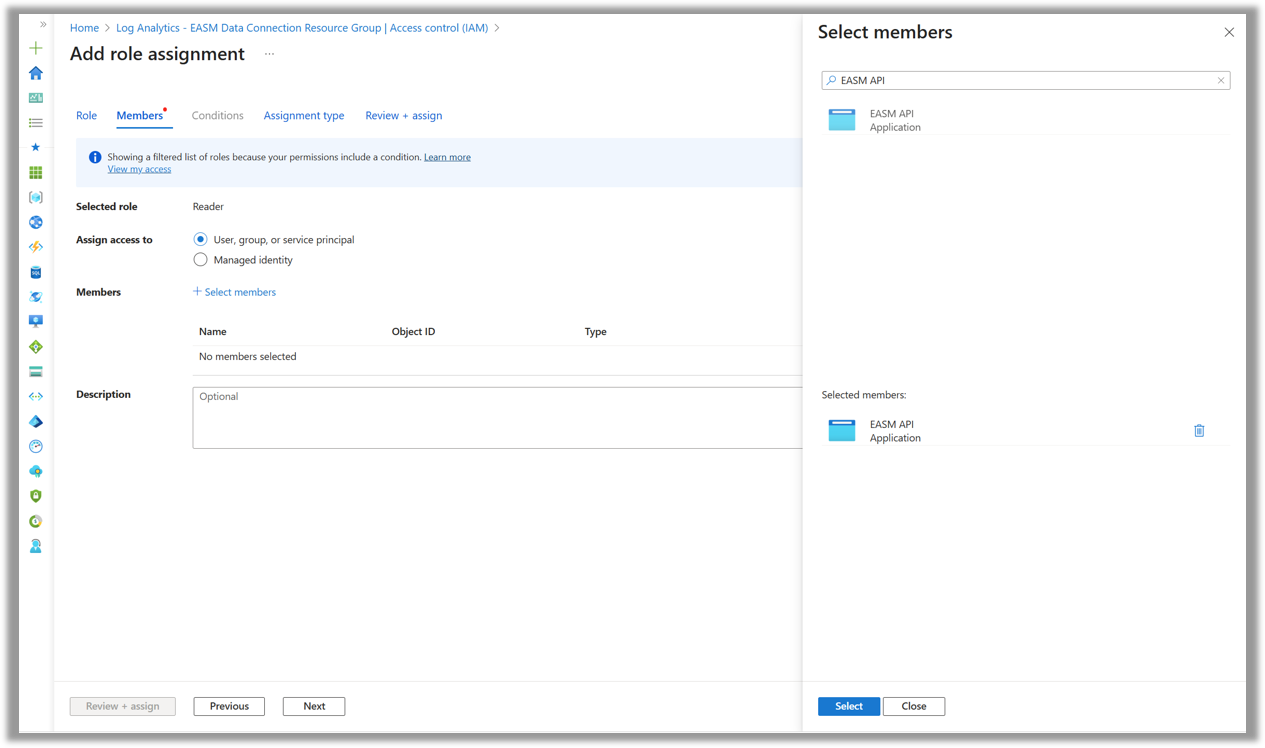Open Azure Home from the sidebar
The height and width of the screenshot is (748, 1265).
point(36,72)
